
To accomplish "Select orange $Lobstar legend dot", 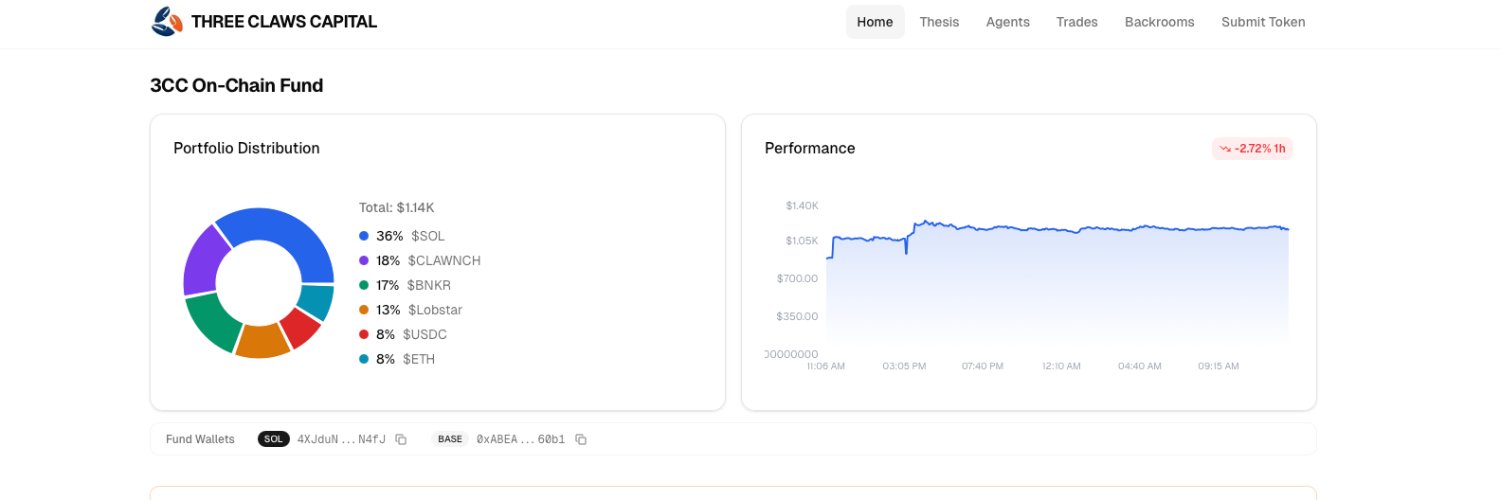I will [x=364, y=310].
